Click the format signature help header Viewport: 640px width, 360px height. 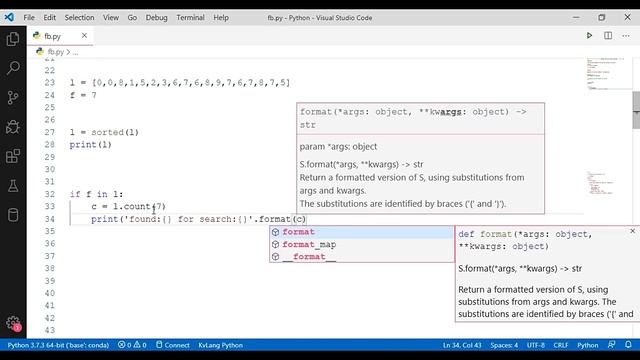(x=420, y=118)
